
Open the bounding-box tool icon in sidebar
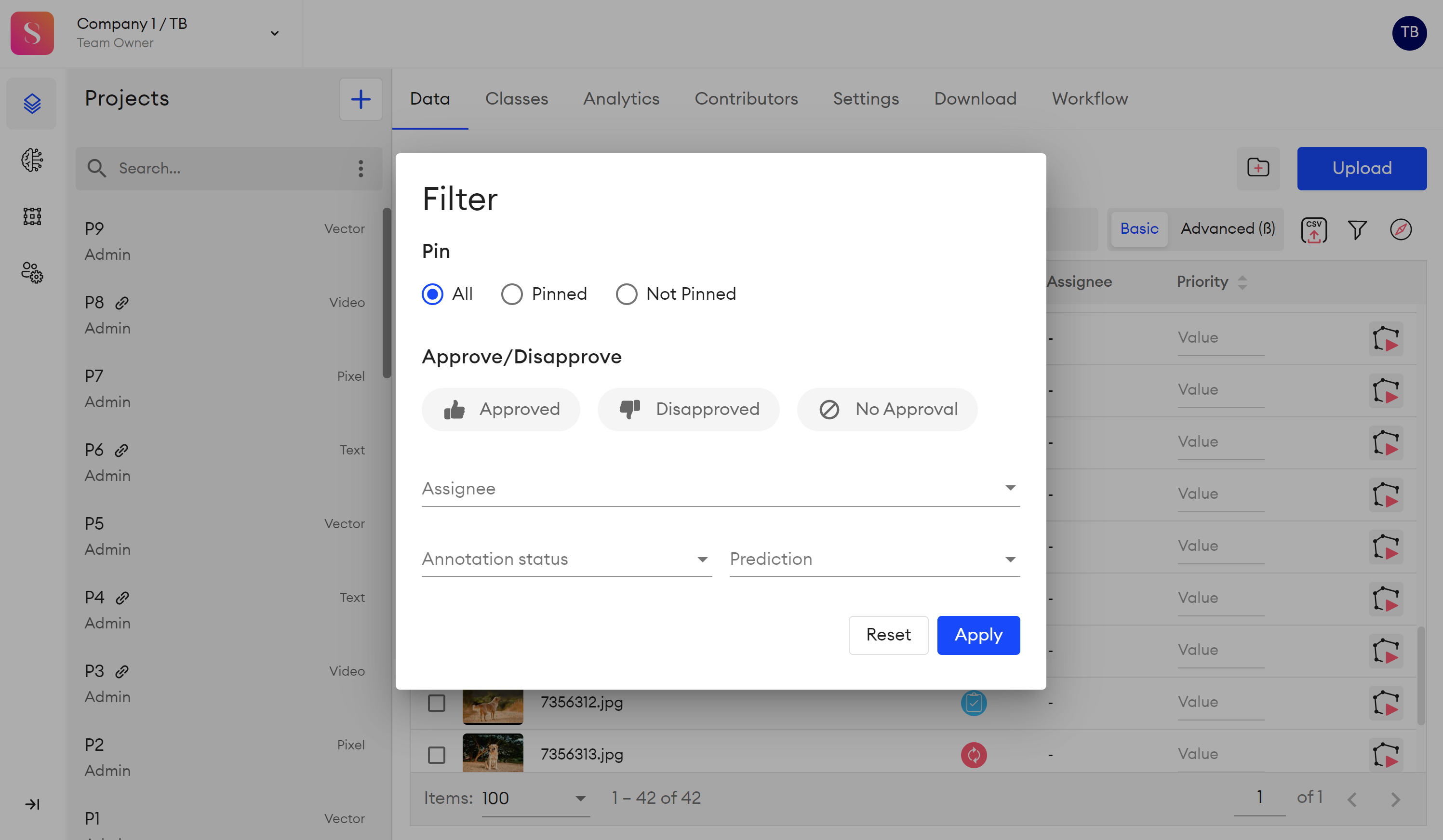(32, 216)
